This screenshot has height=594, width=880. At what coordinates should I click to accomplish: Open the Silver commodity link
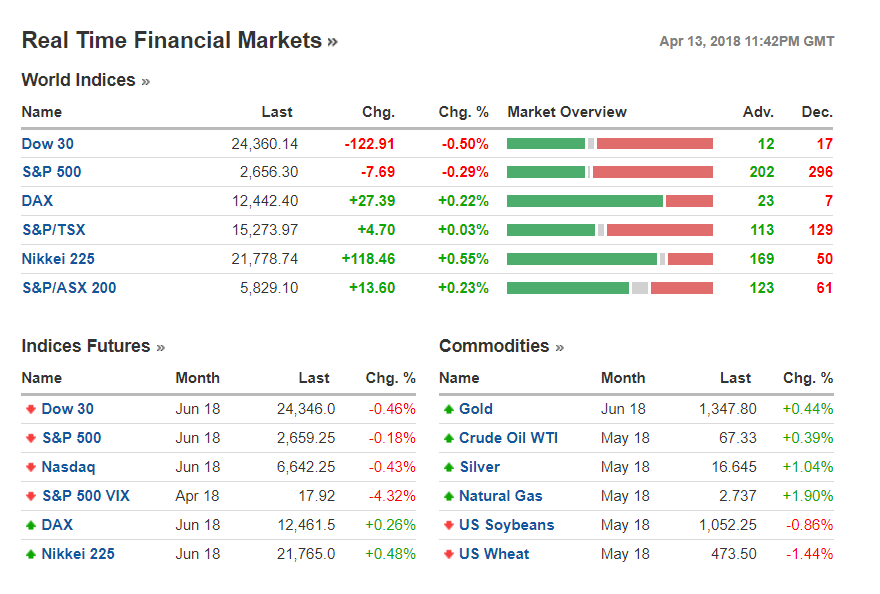click(x=479, y=467)
